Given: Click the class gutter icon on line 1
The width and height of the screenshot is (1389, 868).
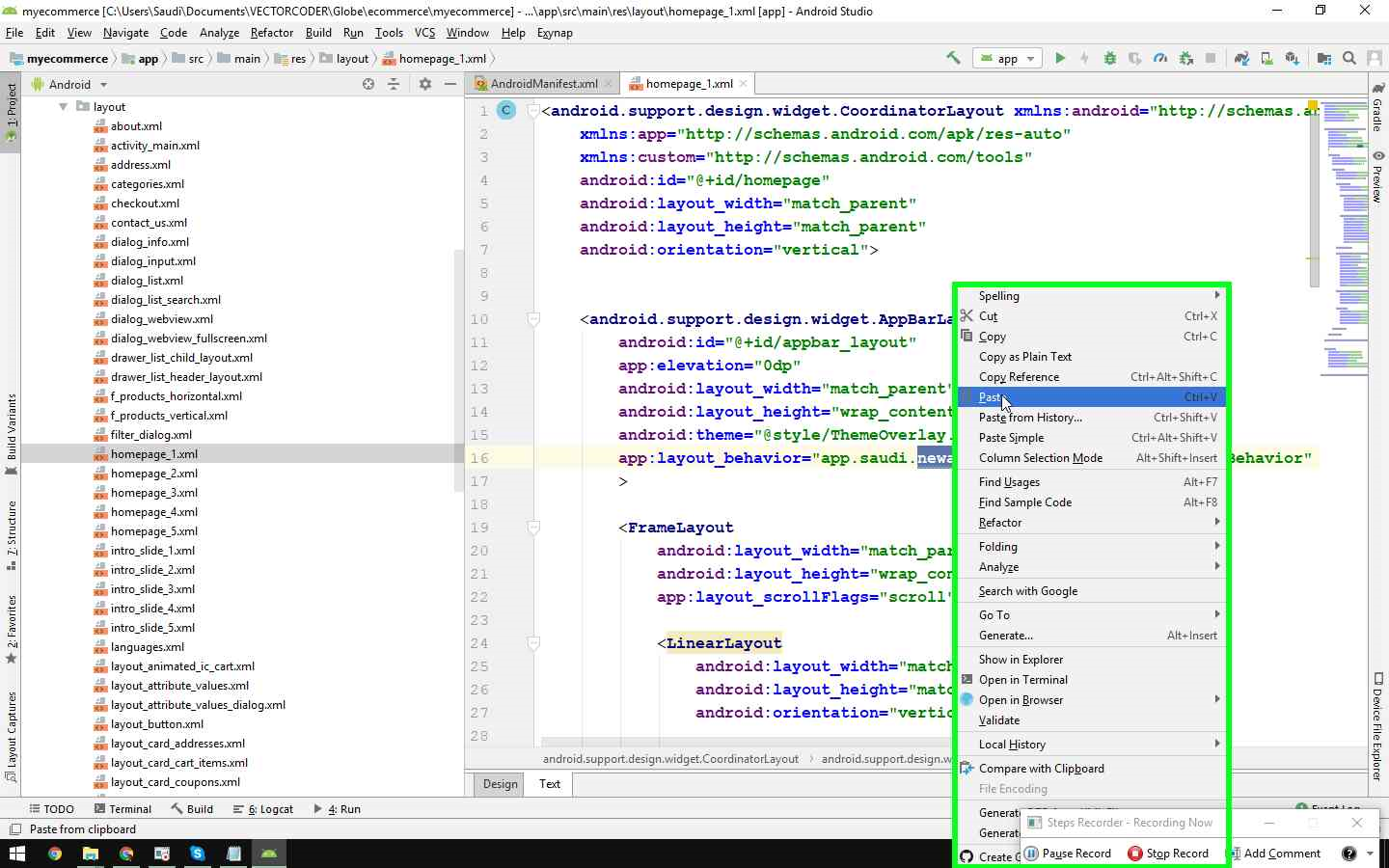Looking at the screenshot, I should coord(506,110).
